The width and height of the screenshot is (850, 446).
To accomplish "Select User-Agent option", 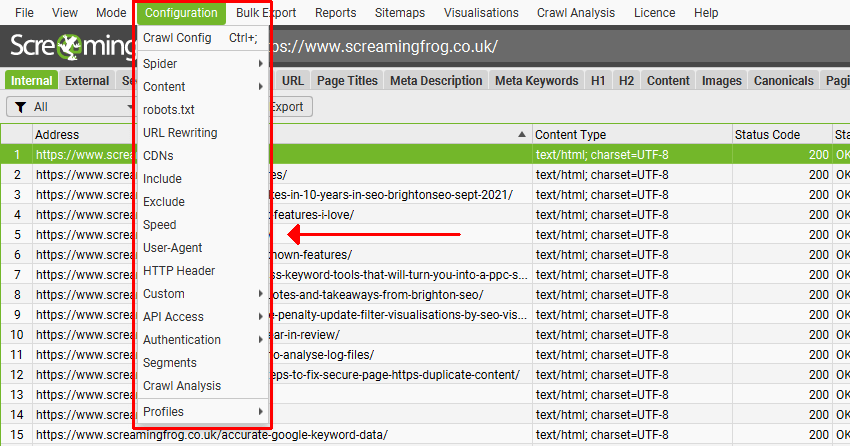I will pos(203,248).
